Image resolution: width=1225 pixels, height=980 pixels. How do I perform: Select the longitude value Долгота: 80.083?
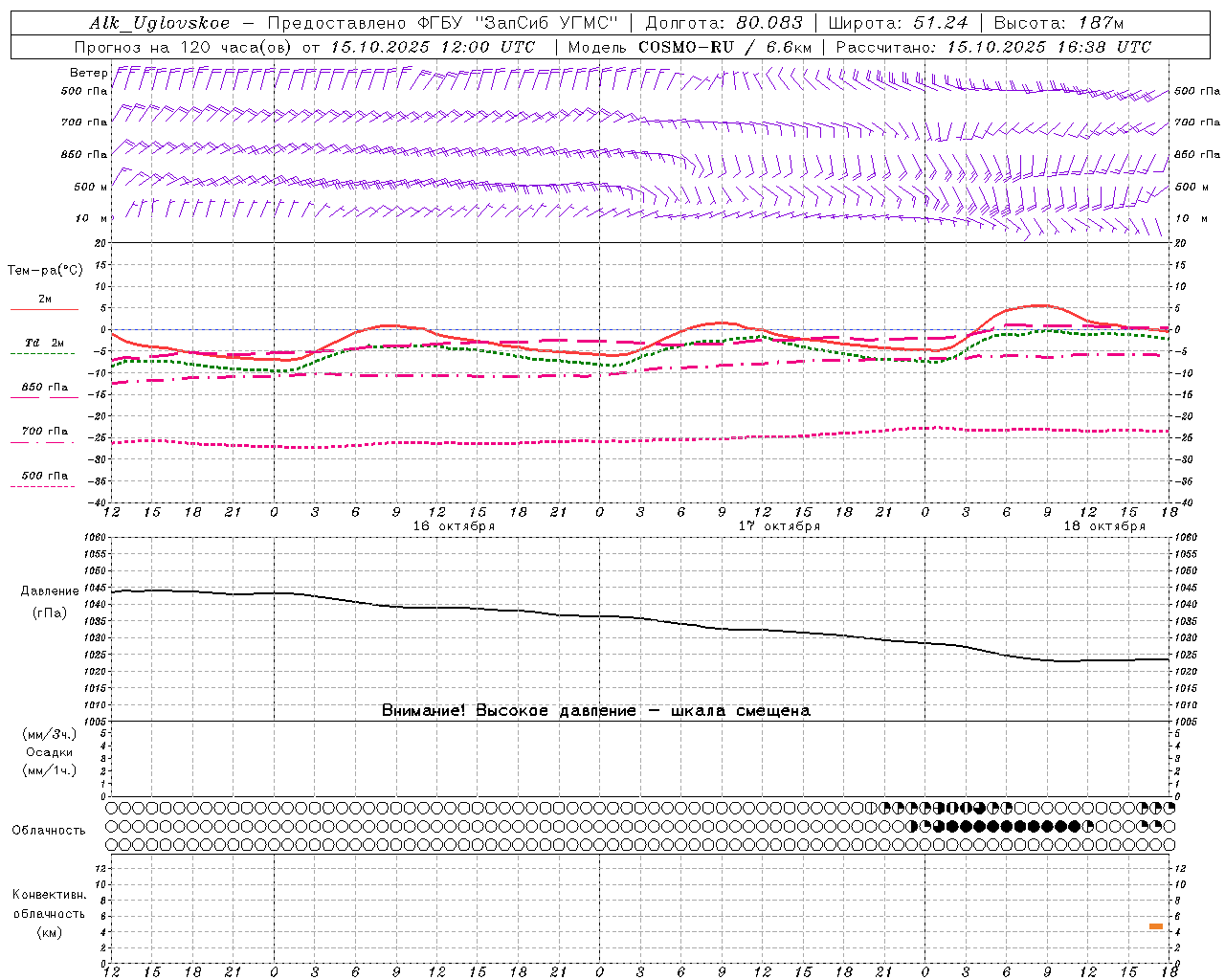tap(724, 23)
